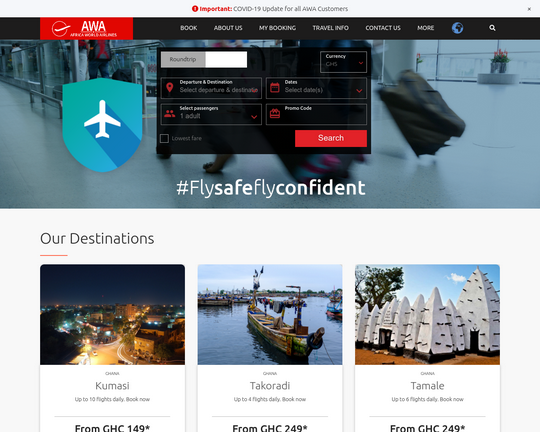Open the BOOK menu item
This screenshot has height=432, width=540.
click(x=189, y=28)
